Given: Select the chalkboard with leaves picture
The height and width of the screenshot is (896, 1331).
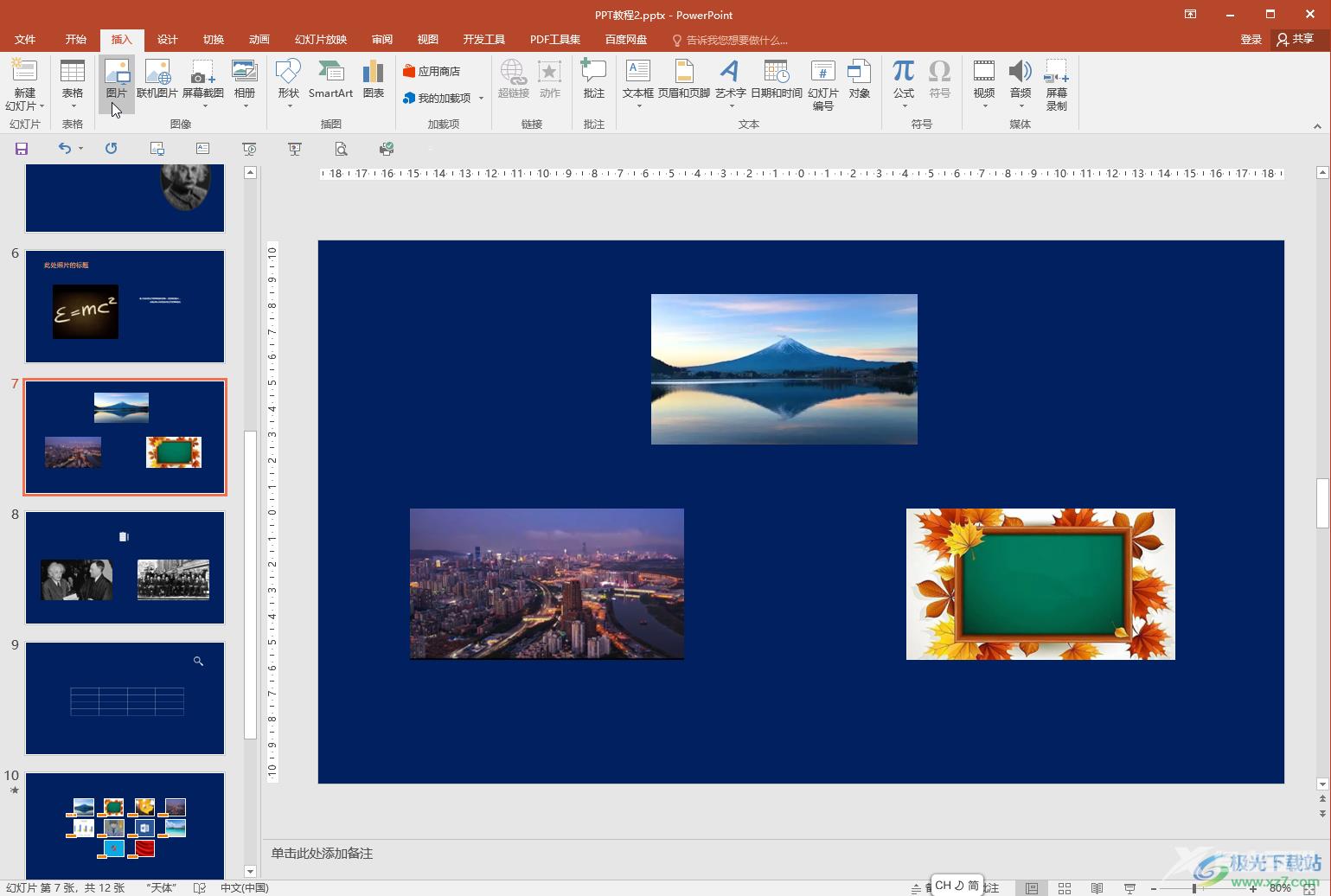Looking at the screenshot, I should click(1040, 584).
